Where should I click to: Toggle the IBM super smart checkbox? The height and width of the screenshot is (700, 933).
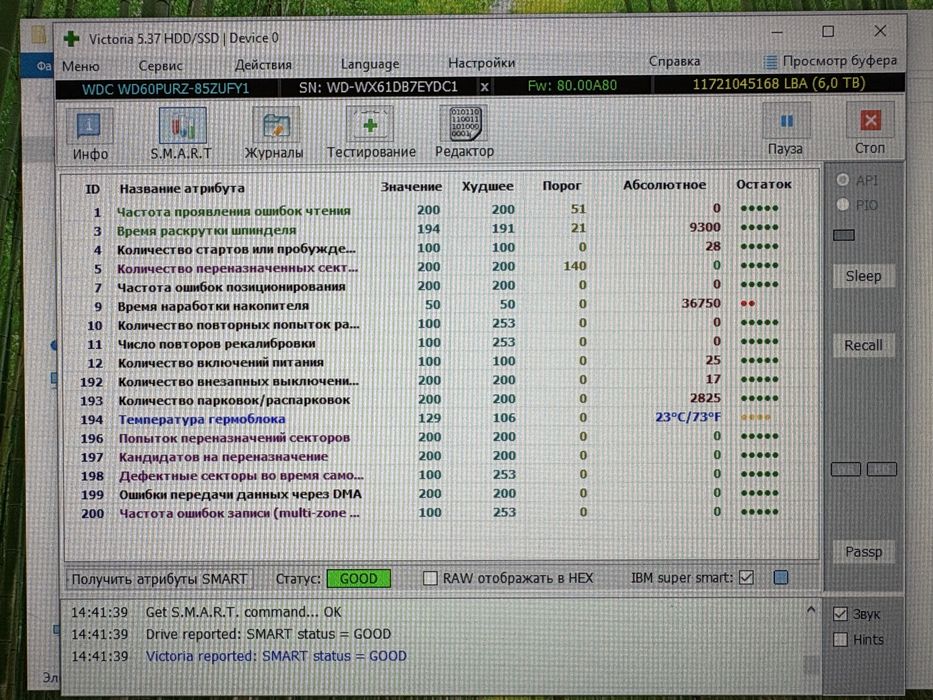click(746, 577)
